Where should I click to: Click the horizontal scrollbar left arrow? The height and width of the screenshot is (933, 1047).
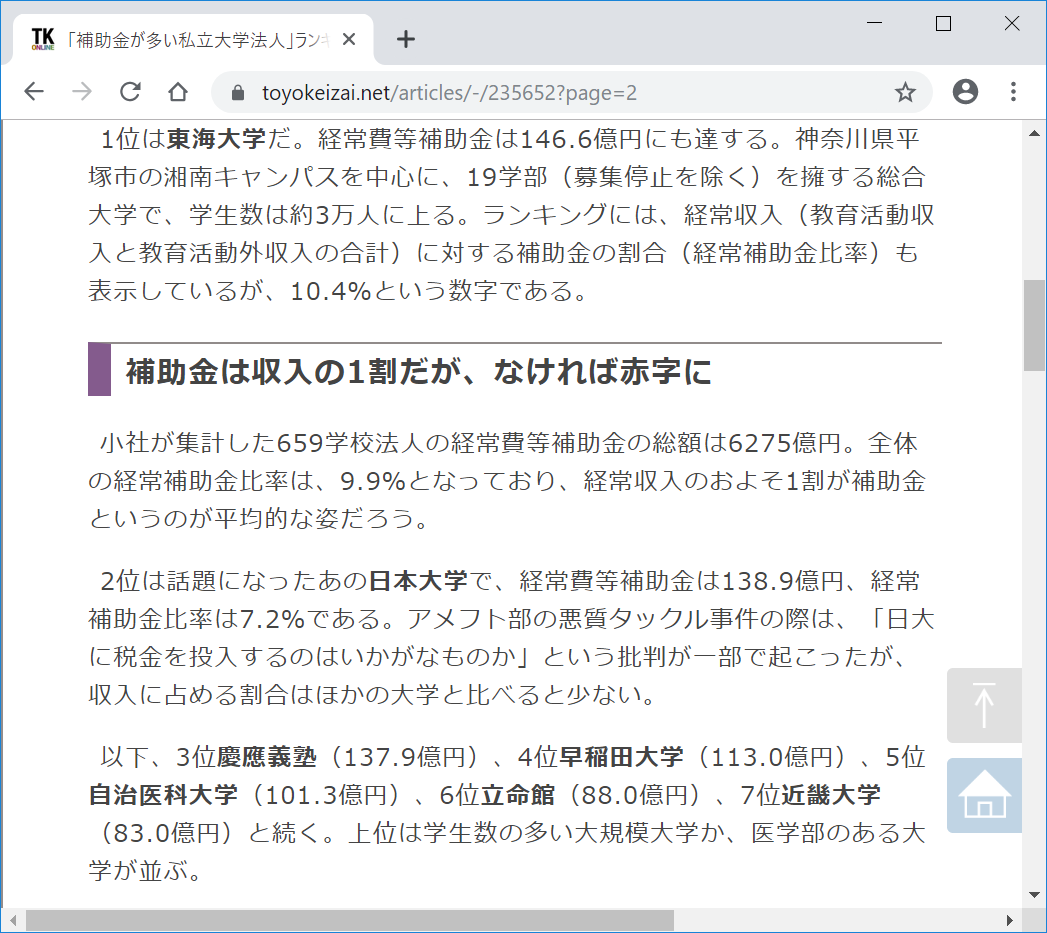tap(13, 920)
